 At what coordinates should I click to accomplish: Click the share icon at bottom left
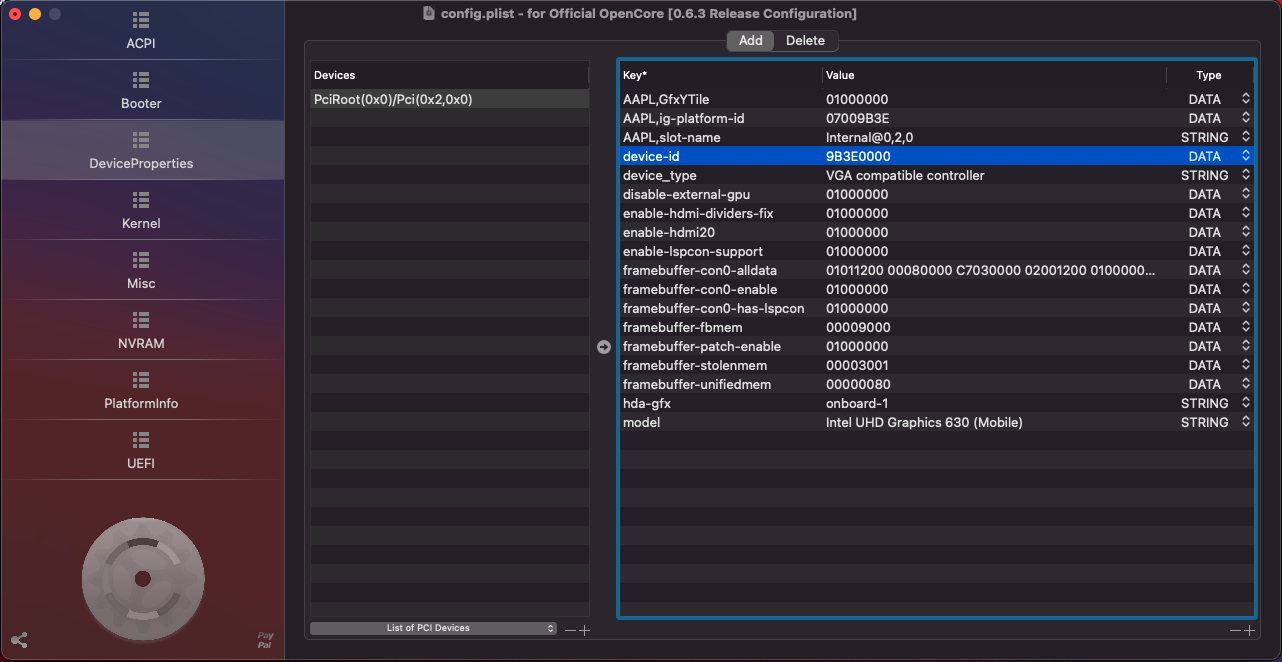pyautogui.click(x=19, y=640)
